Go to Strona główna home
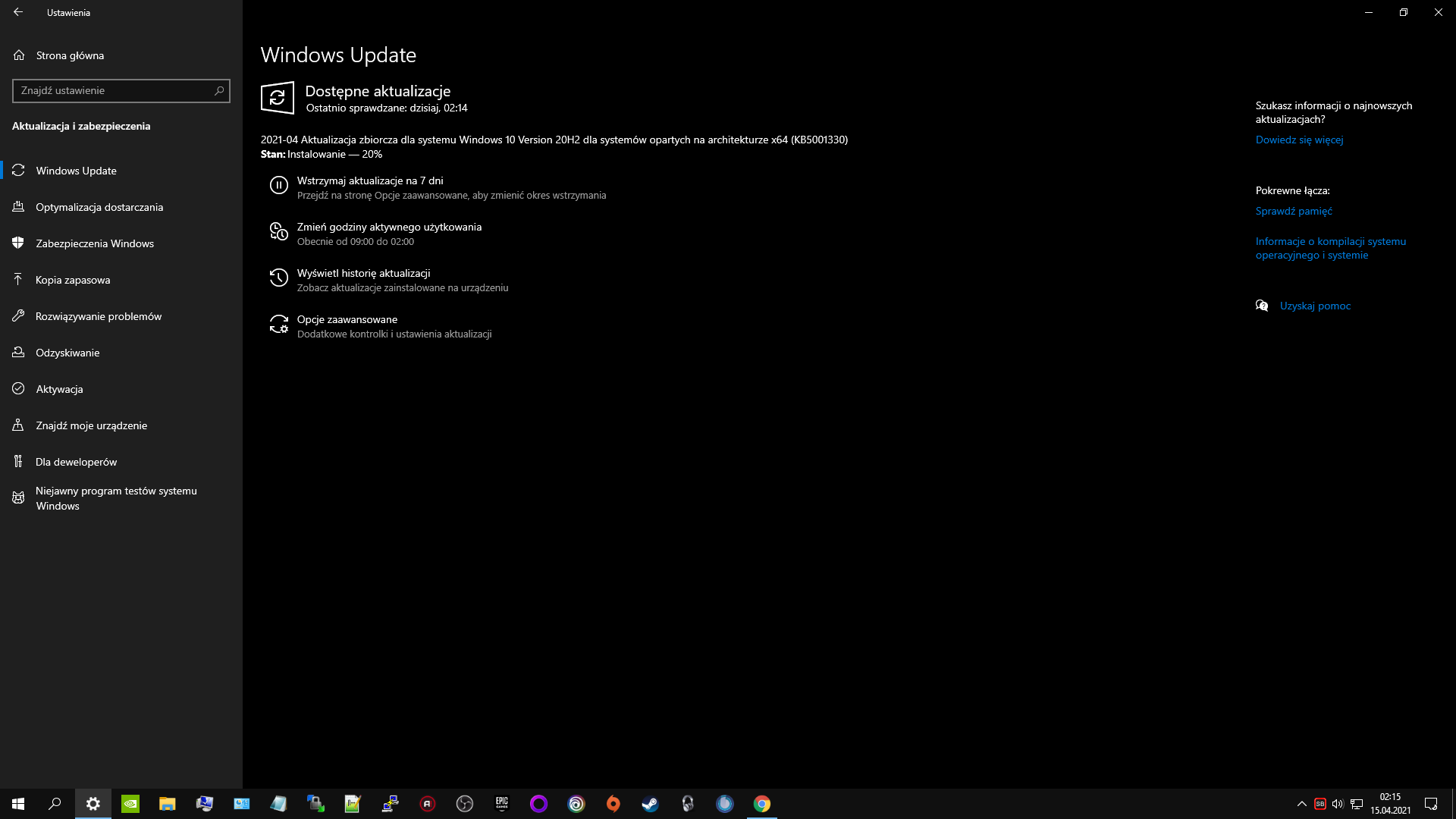 [x=70, y=55]
